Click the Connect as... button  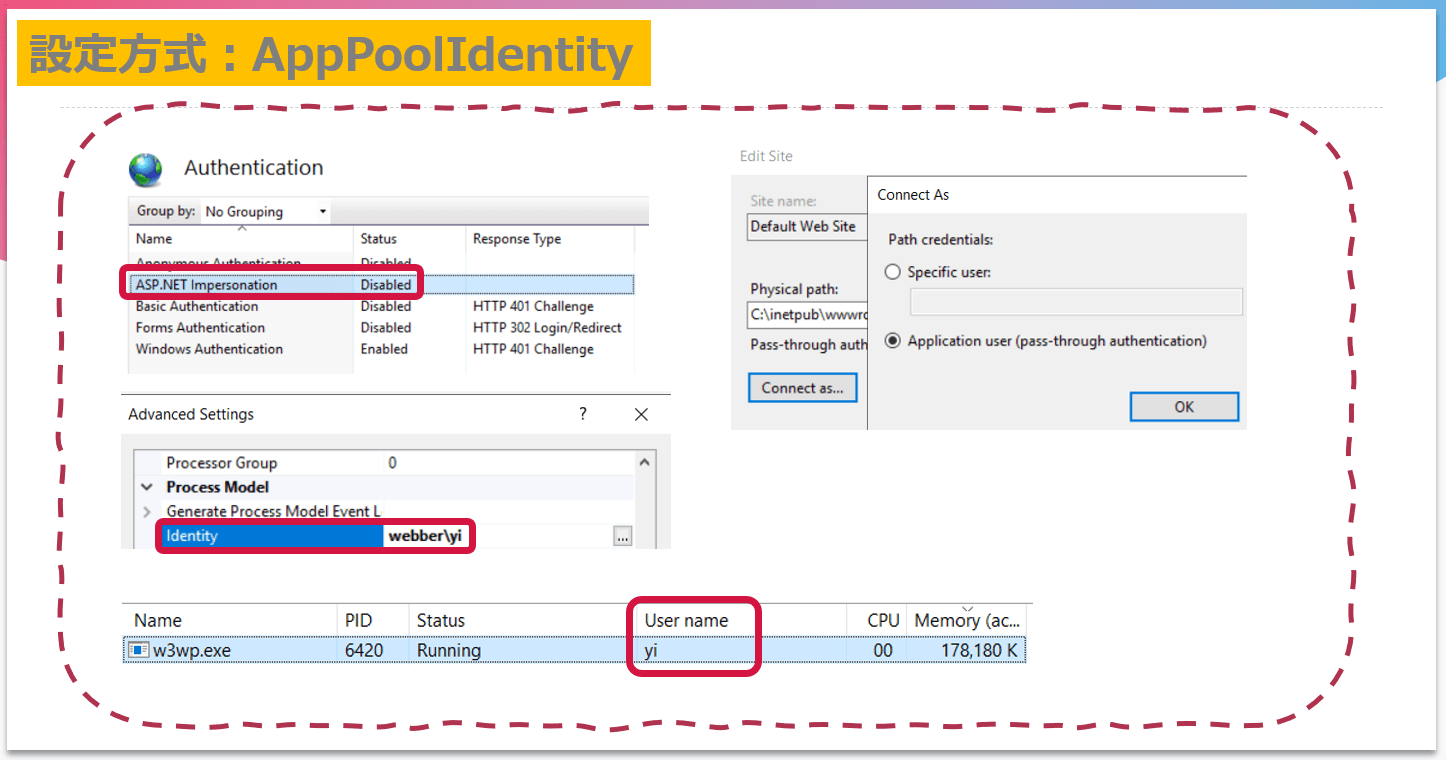click(802, 388)
